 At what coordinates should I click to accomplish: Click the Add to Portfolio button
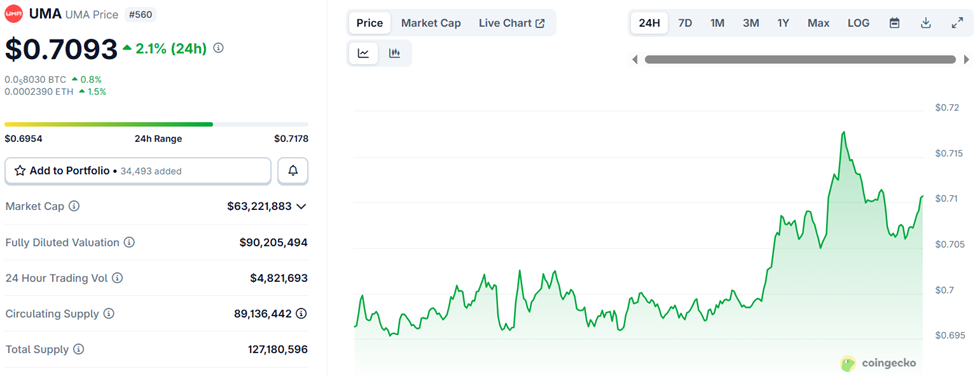[x=138, y=171]
